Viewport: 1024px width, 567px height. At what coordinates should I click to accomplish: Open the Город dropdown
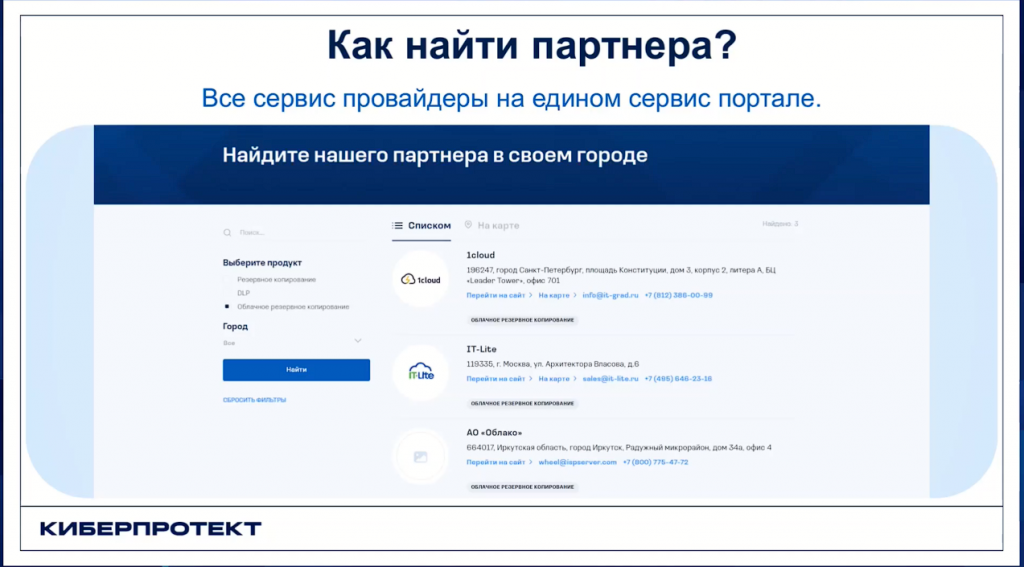click(293, 342)
